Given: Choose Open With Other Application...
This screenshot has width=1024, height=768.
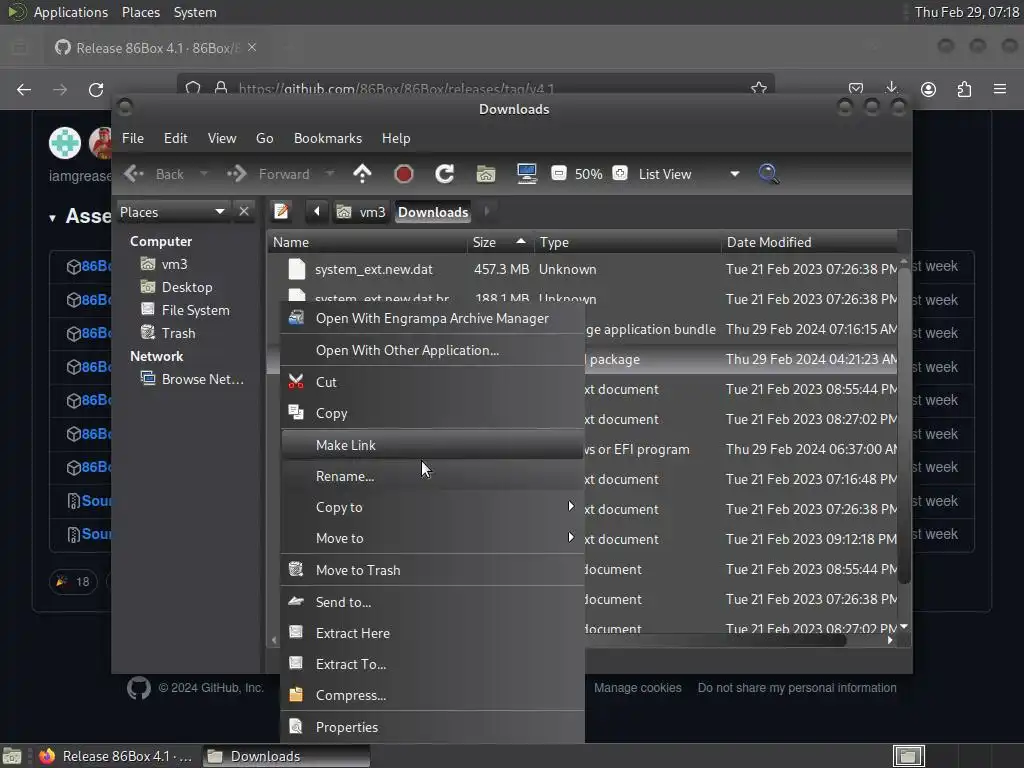Looking at the screenshot, I should [432, 350].
